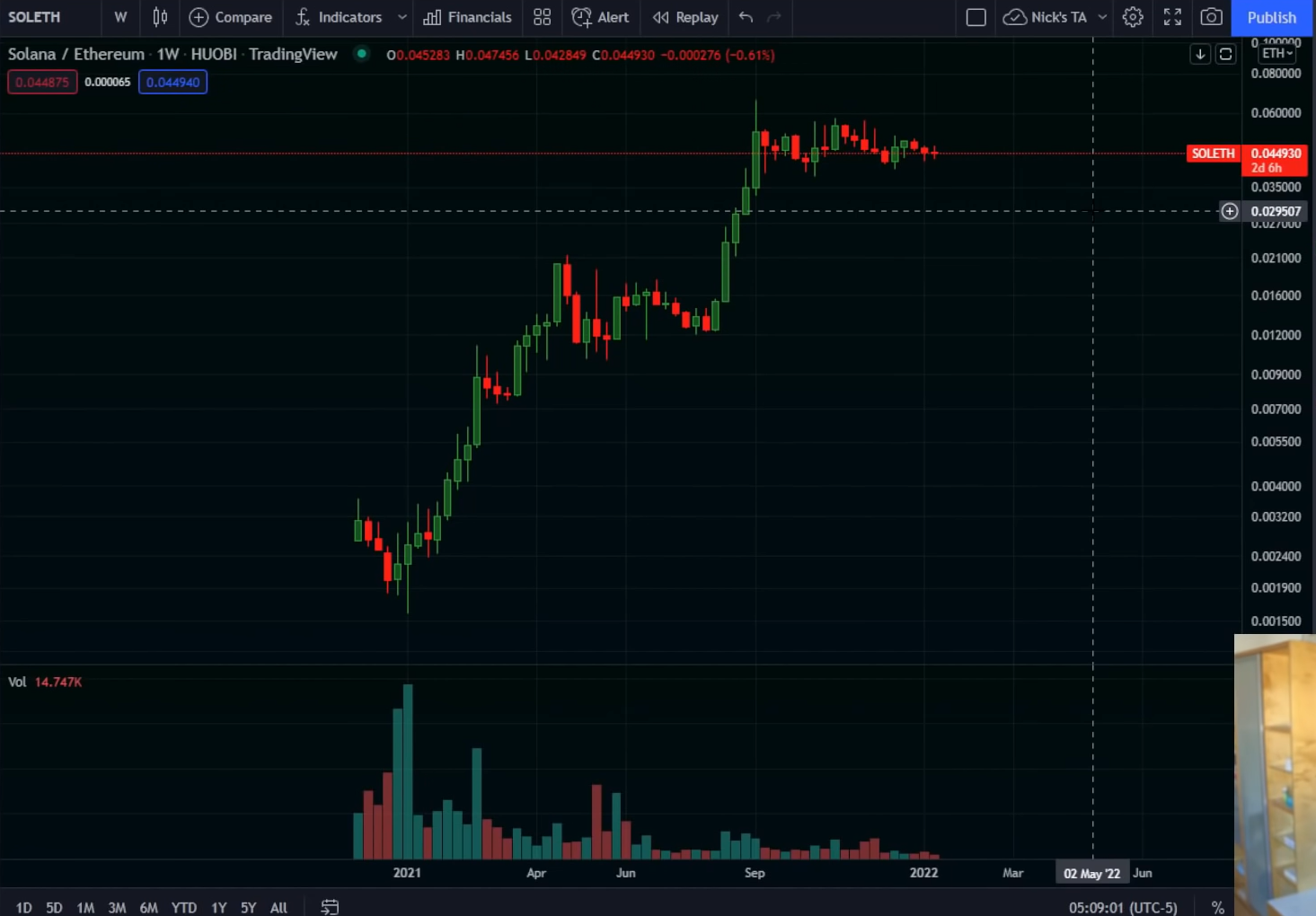Viewport: 1316px width, 916px height.
Task: Undo the last chart action
Action: coord(746,17)
